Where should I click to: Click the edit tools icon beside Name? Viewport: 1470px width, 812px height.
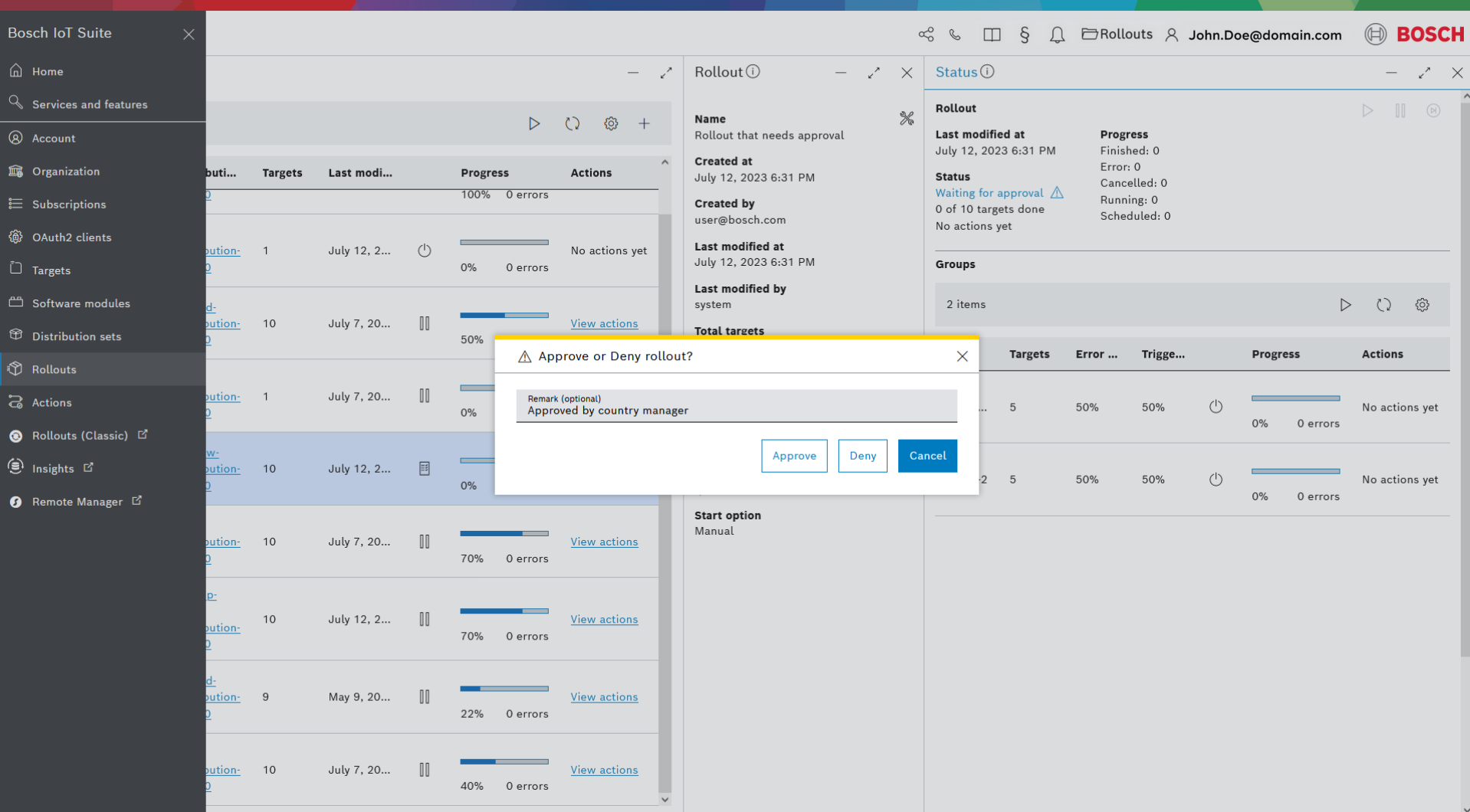click(x=906, y=118)
